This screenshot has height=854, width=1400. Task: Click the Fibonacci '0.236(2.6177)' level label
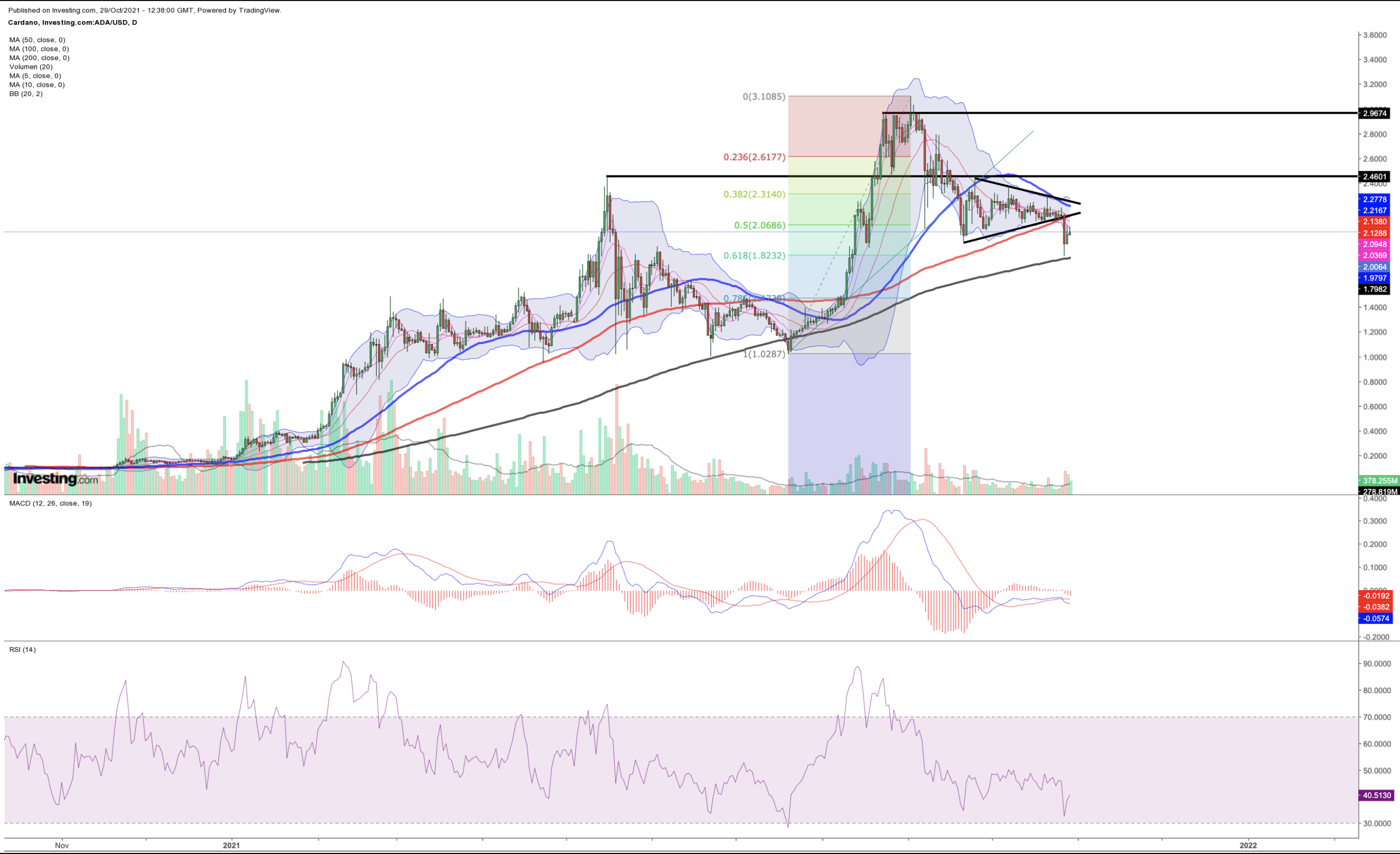tap(755, 157)
